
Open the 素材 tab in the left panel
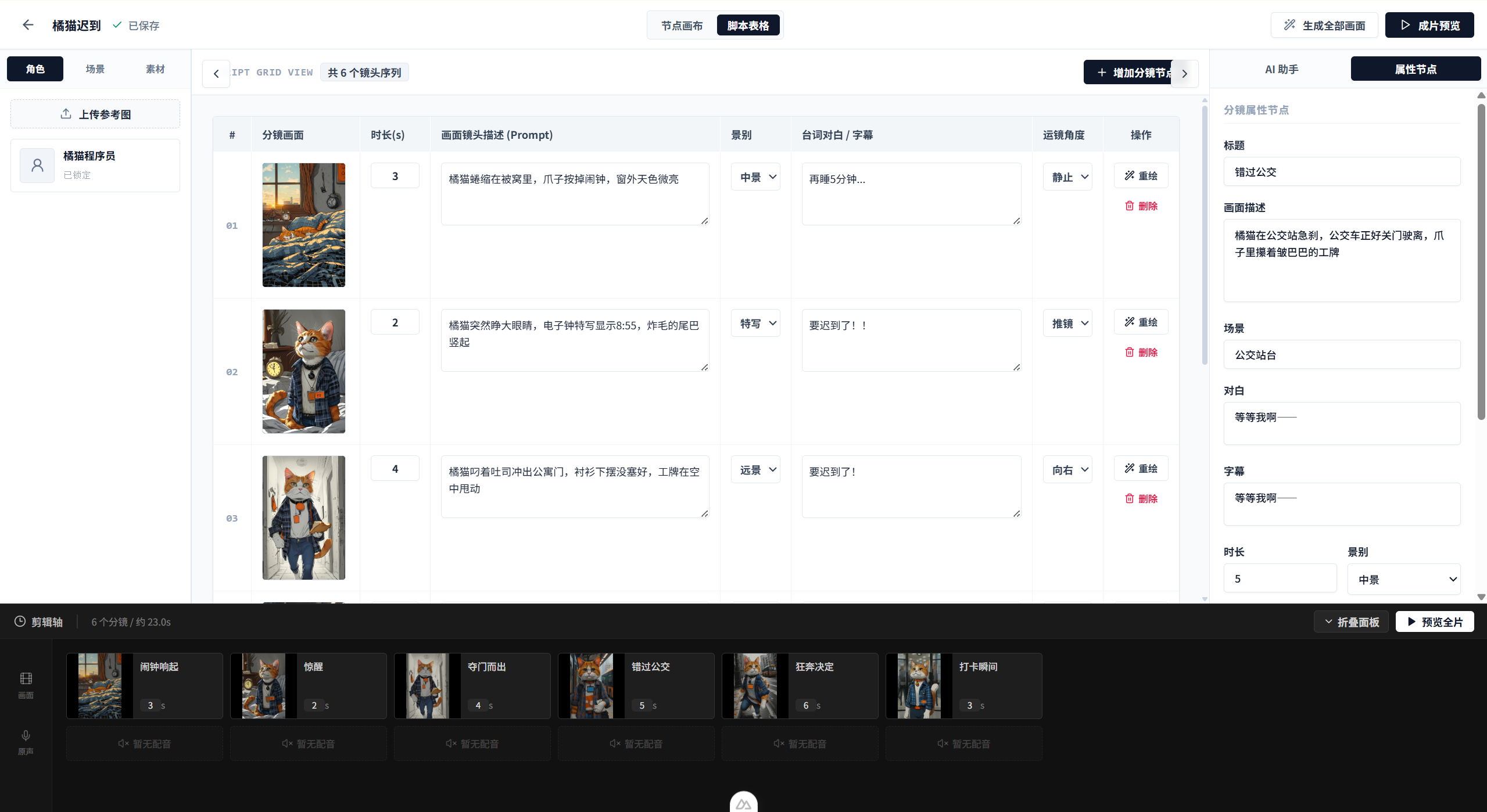coord(155,69)
